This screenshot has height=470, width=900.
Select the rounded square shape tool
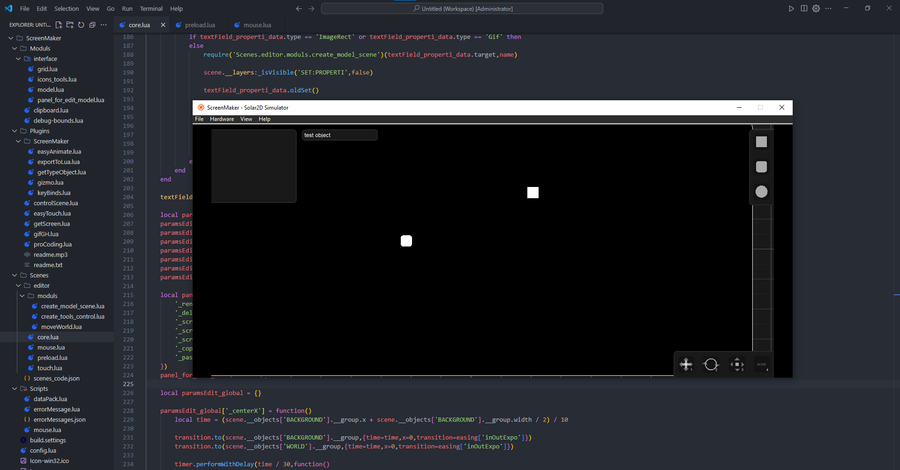point(761,166)
